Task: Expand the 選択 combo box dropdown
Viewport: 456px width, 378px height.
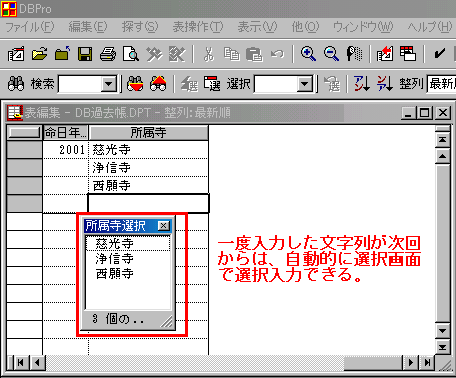Action: click(x=305, y=84)
